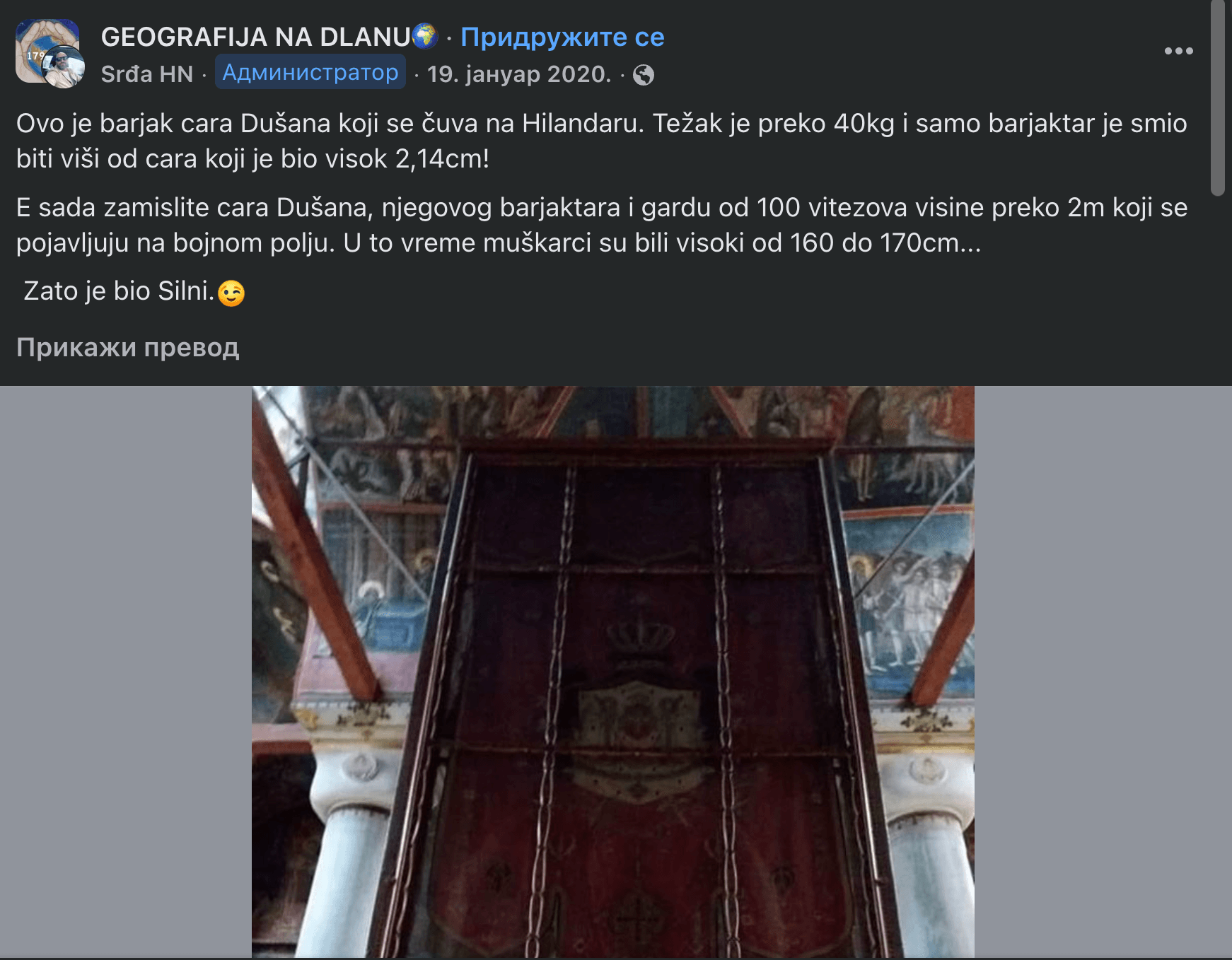The height and width of the screenshot is (960, 1232).
Task: Click the public audience globe icon
Action: pyautogui.click(x=643, y=75)
